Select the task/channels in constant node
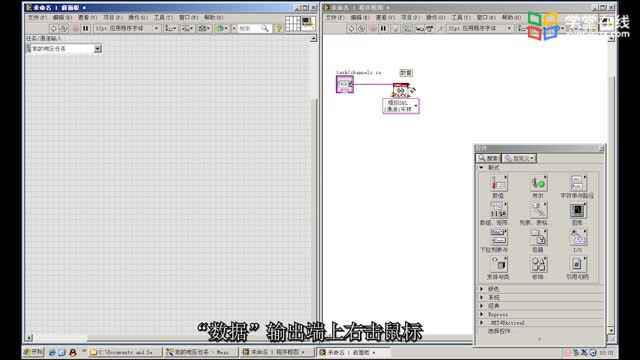 (345, 84)
